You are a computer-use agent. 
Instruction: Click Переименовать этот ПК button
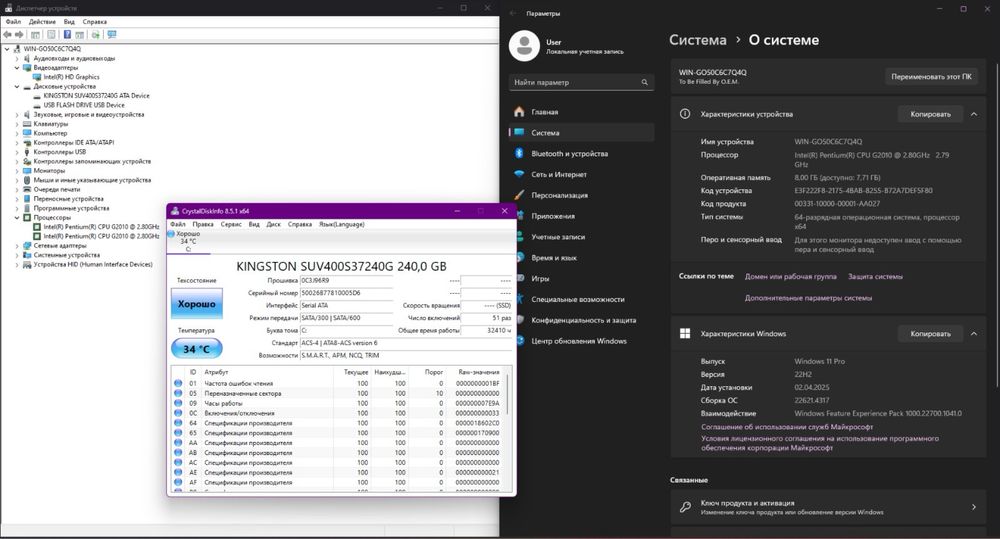(931, 77)
